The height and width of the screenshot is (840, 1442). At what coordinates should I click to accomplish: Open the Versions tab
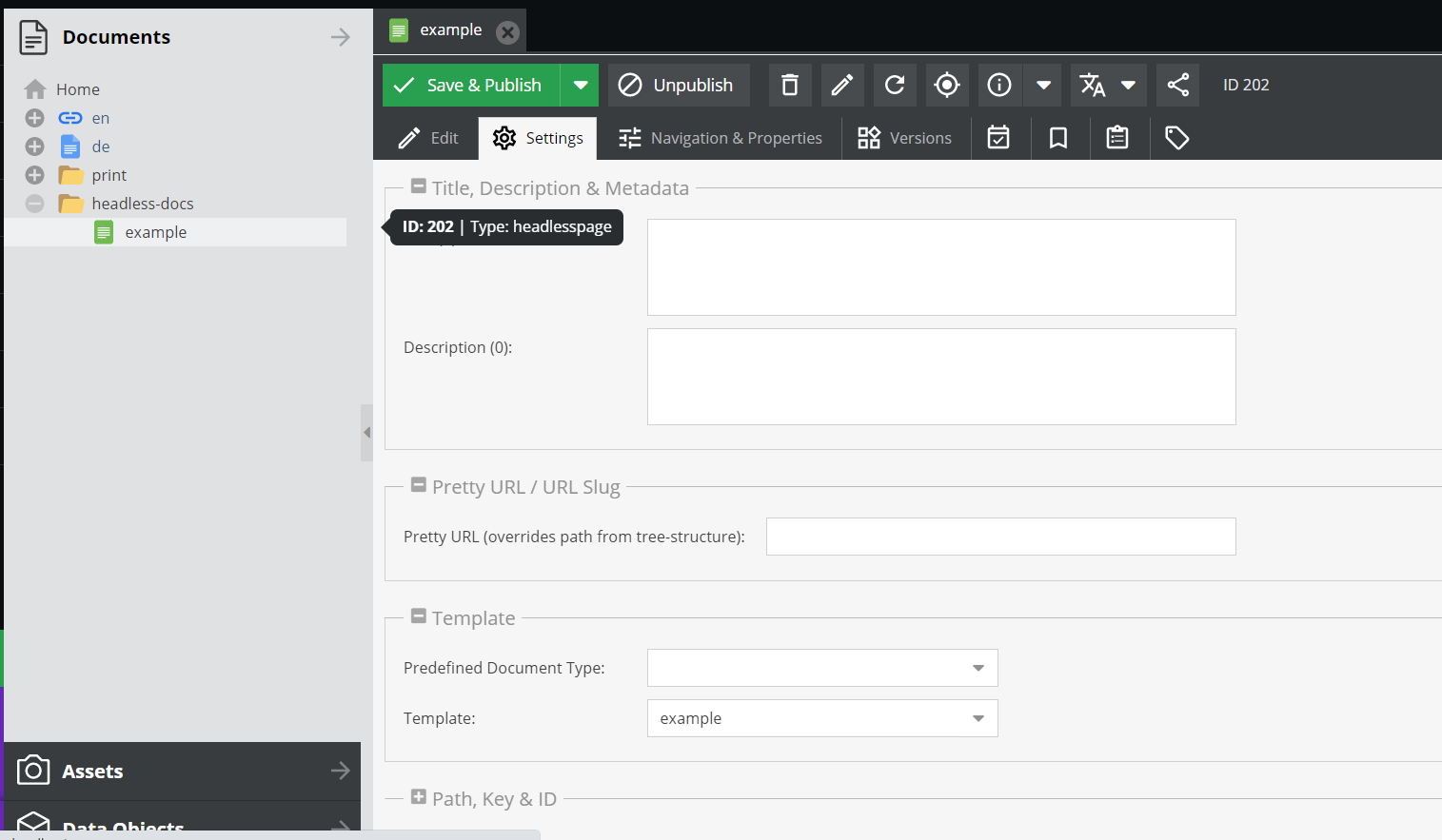coord(904,138)
